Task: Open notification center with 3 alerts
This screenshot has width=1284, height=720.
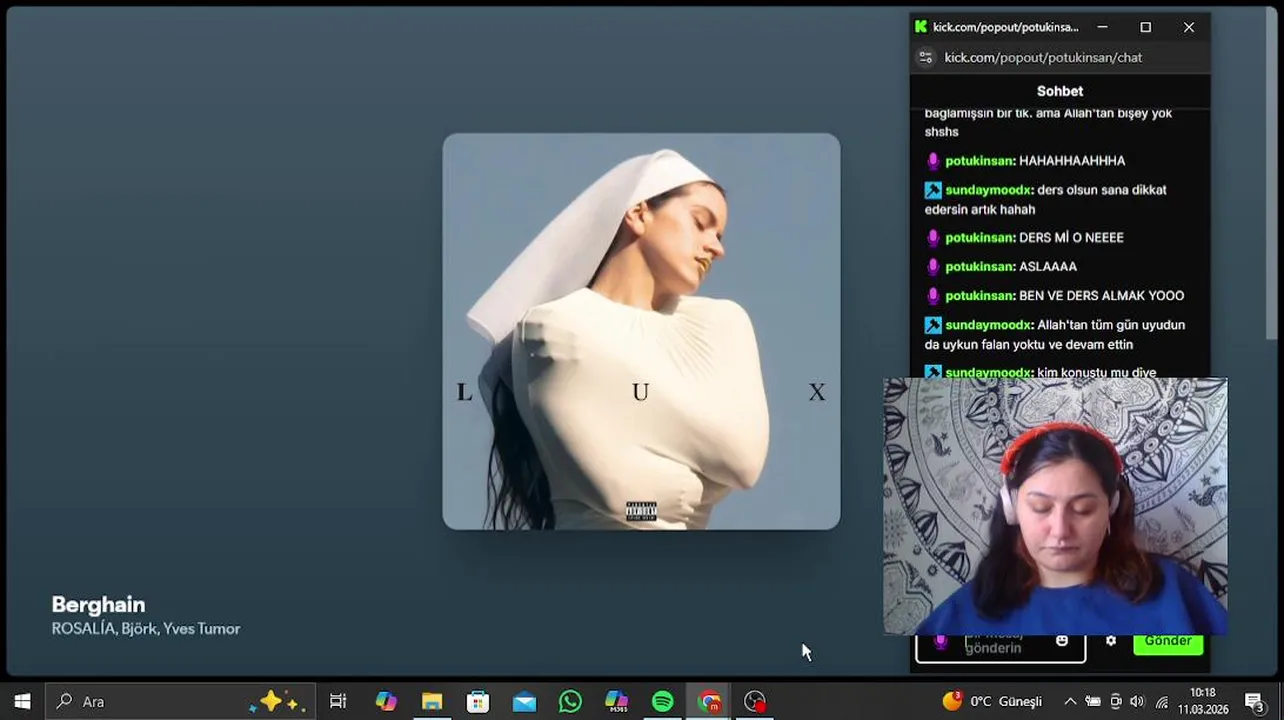Action: click(1254, 702)
